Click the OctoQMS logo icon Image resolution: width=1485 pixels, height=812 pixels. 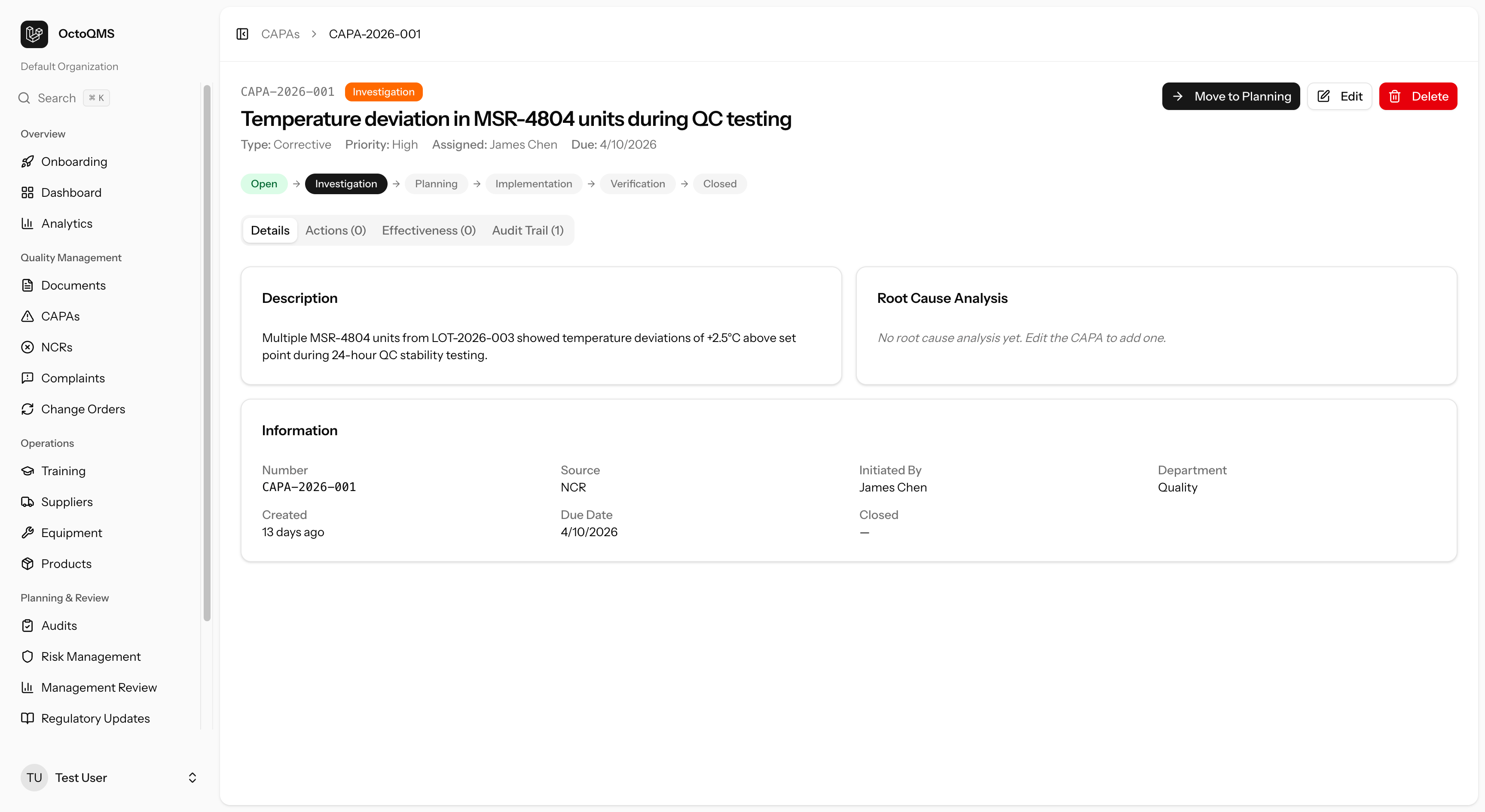pyautogui.click(x=34, y=34)
